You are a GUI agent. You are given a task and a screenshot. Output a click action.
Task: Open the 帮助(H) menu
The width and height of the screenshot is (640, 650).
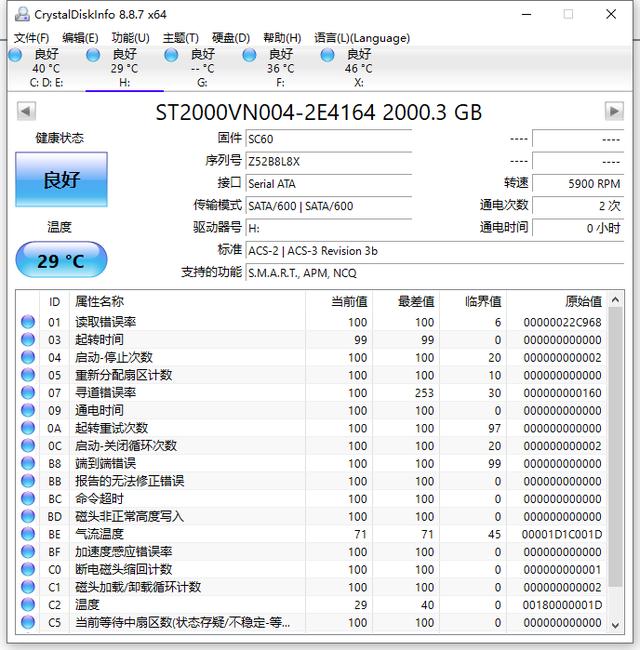point(282,38)
